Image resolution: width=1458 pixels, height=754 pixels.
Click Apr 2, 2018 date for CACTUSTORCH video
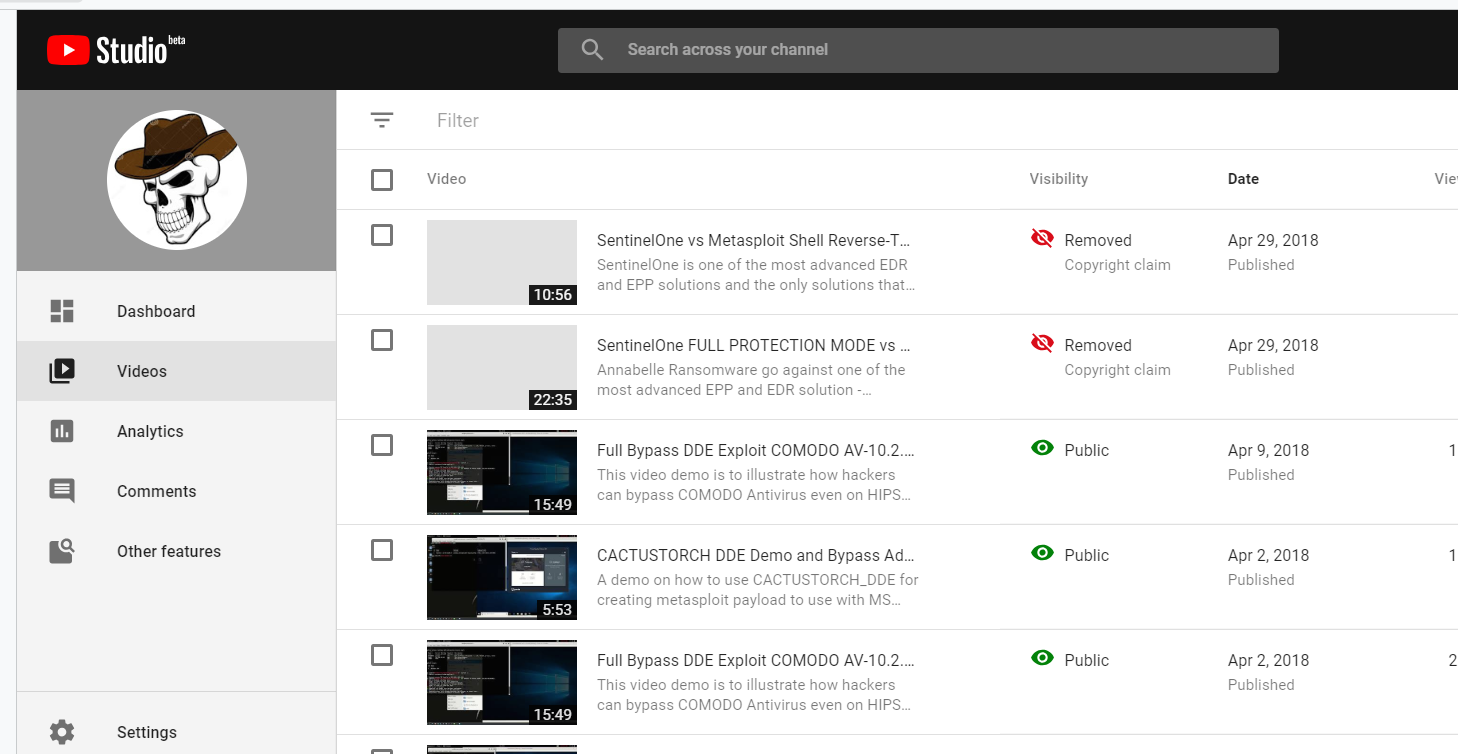(1269, 555)
